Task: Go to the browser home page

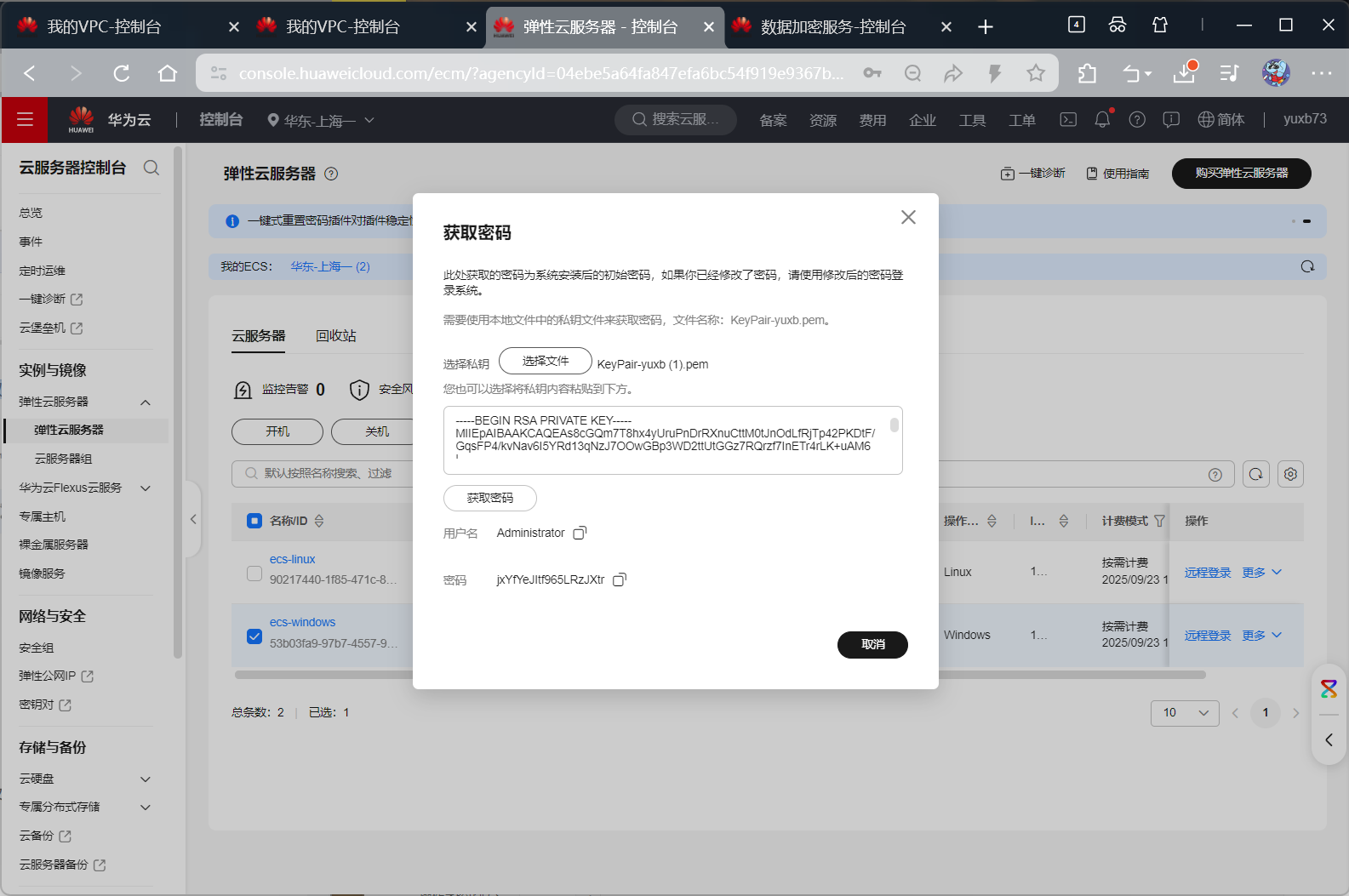Action: click(x=168, y=73)
